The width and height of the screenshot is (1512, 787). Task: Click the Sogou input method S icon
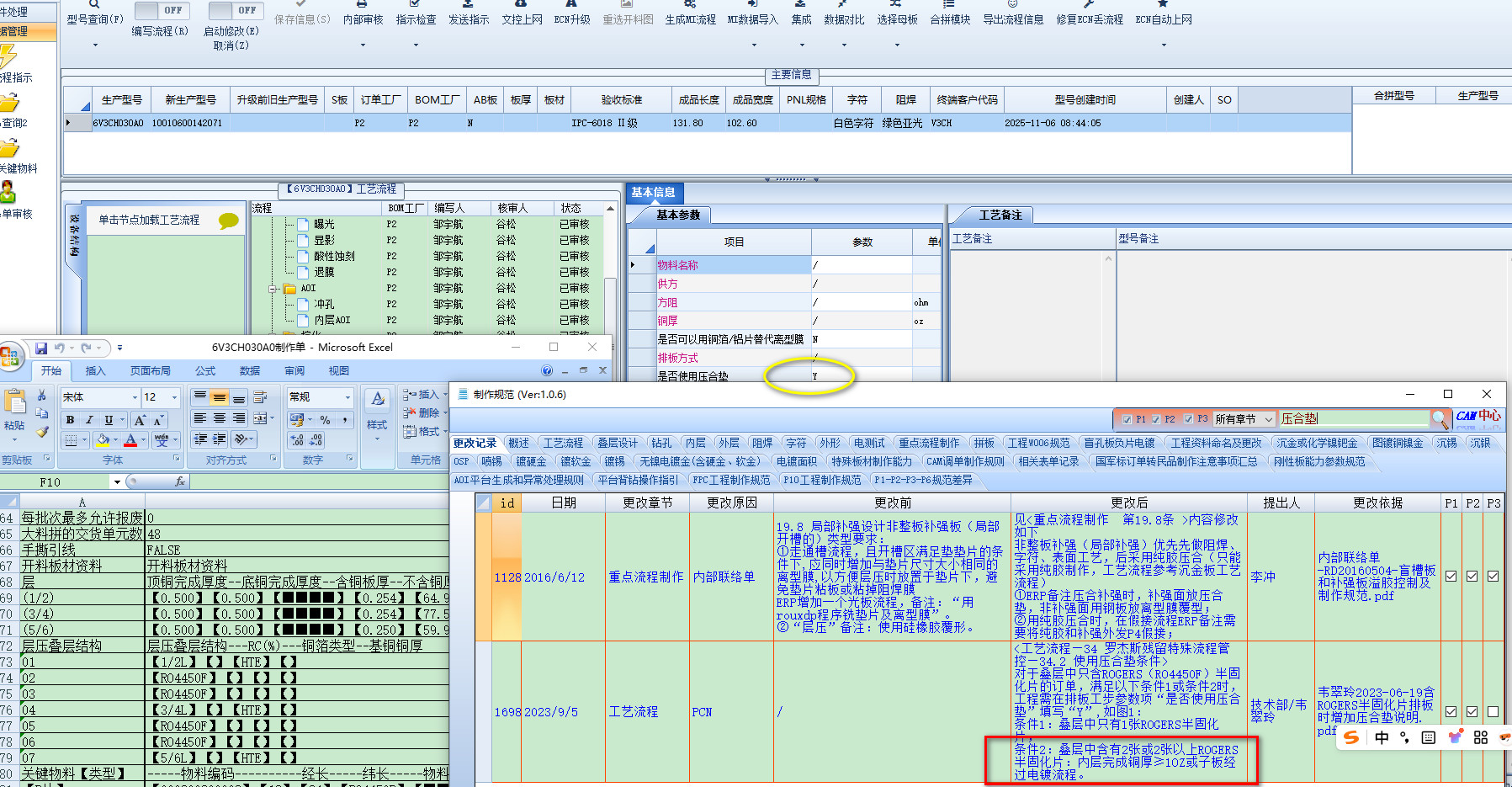(x=1351, y=737)
